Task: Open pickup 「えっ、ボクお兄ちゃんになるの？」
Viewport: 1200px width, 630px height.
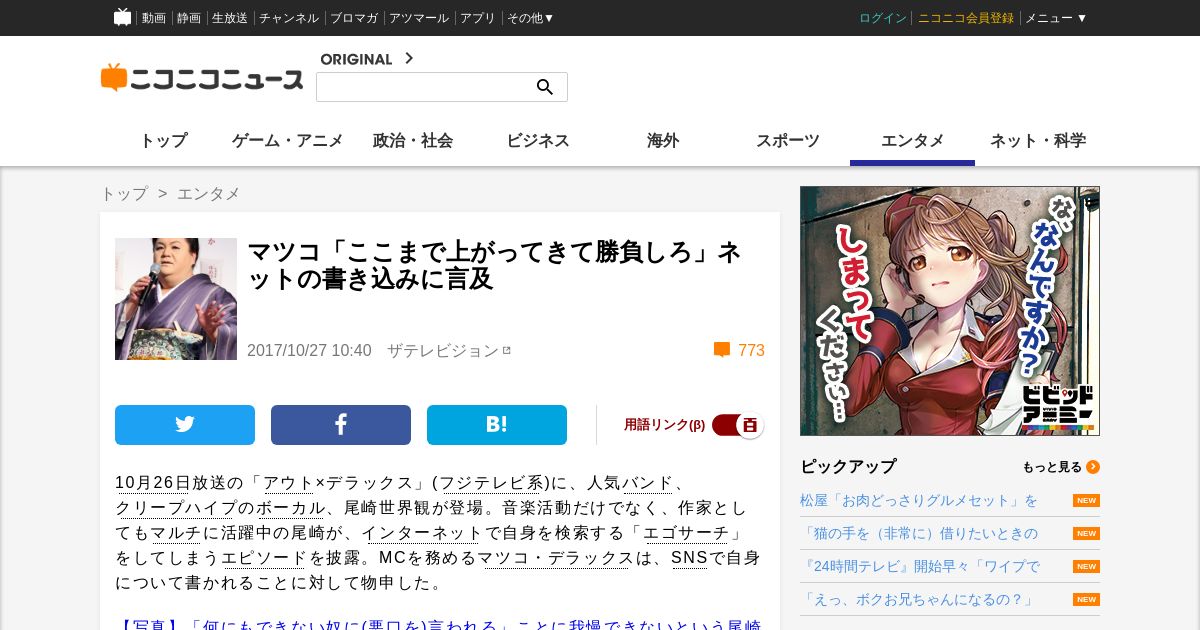Action: coord(918,599)
